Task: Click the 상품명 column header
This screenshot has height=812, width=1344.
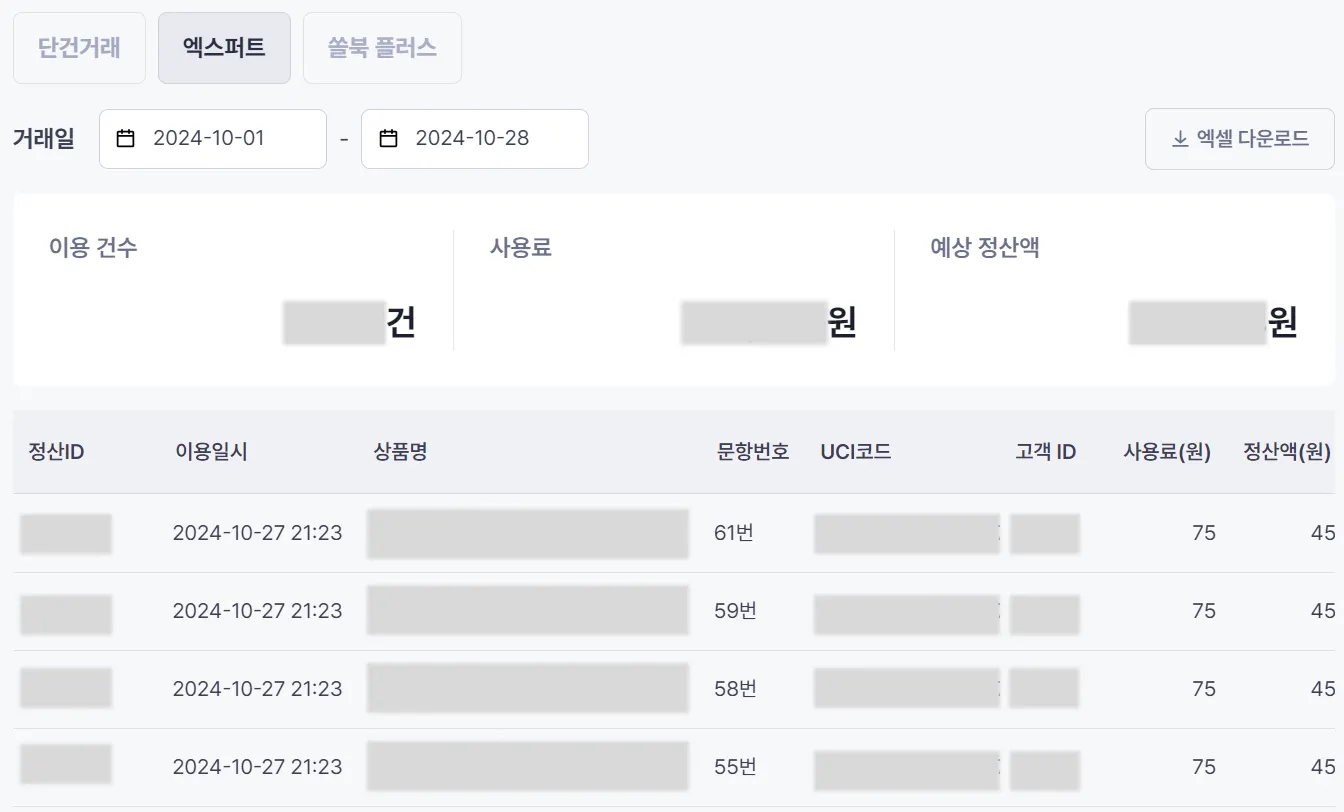Action: pyautogui.click(x=400, y=452)
